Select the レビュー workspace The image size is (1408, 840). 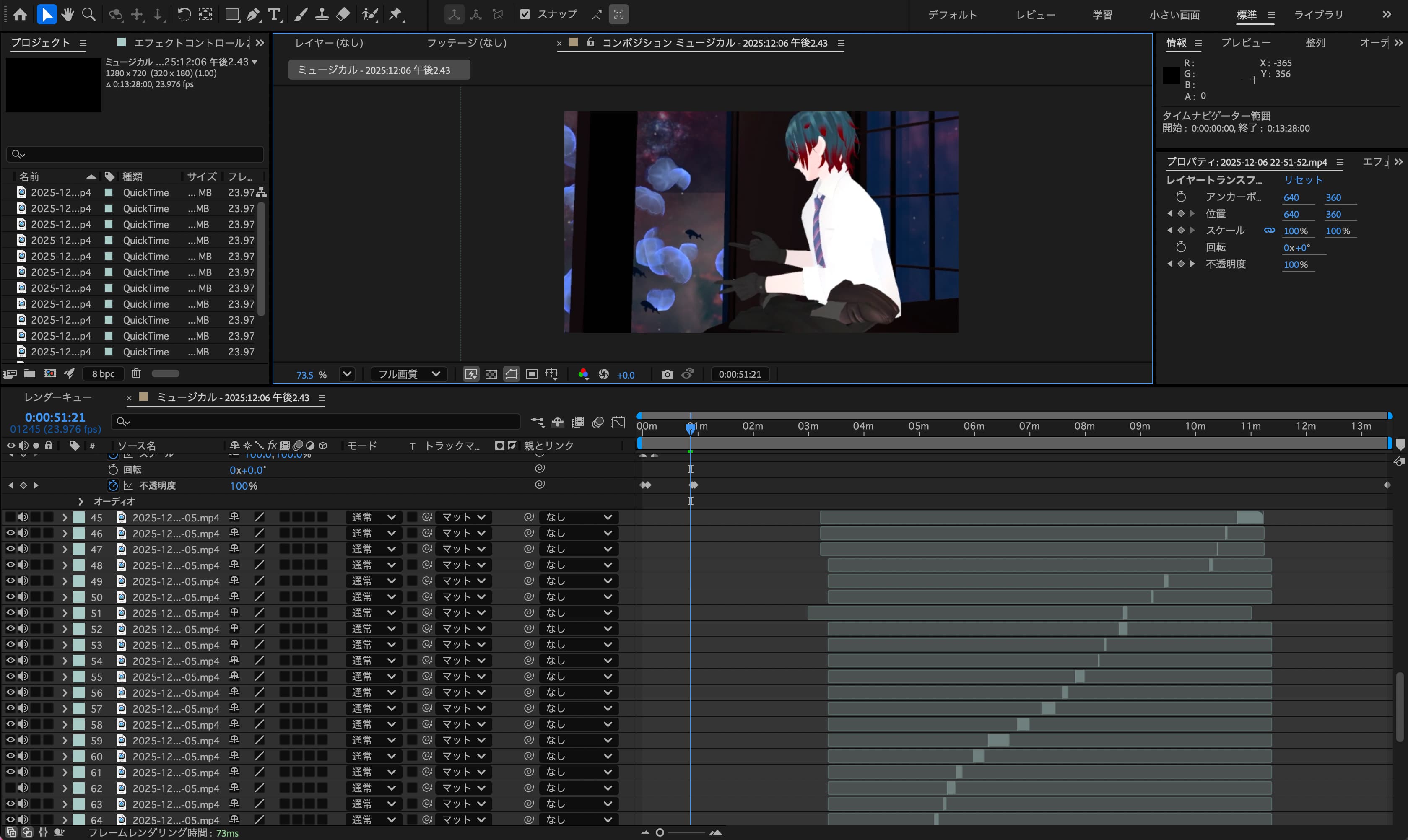pyautogui.click(x=1035, y=15)
